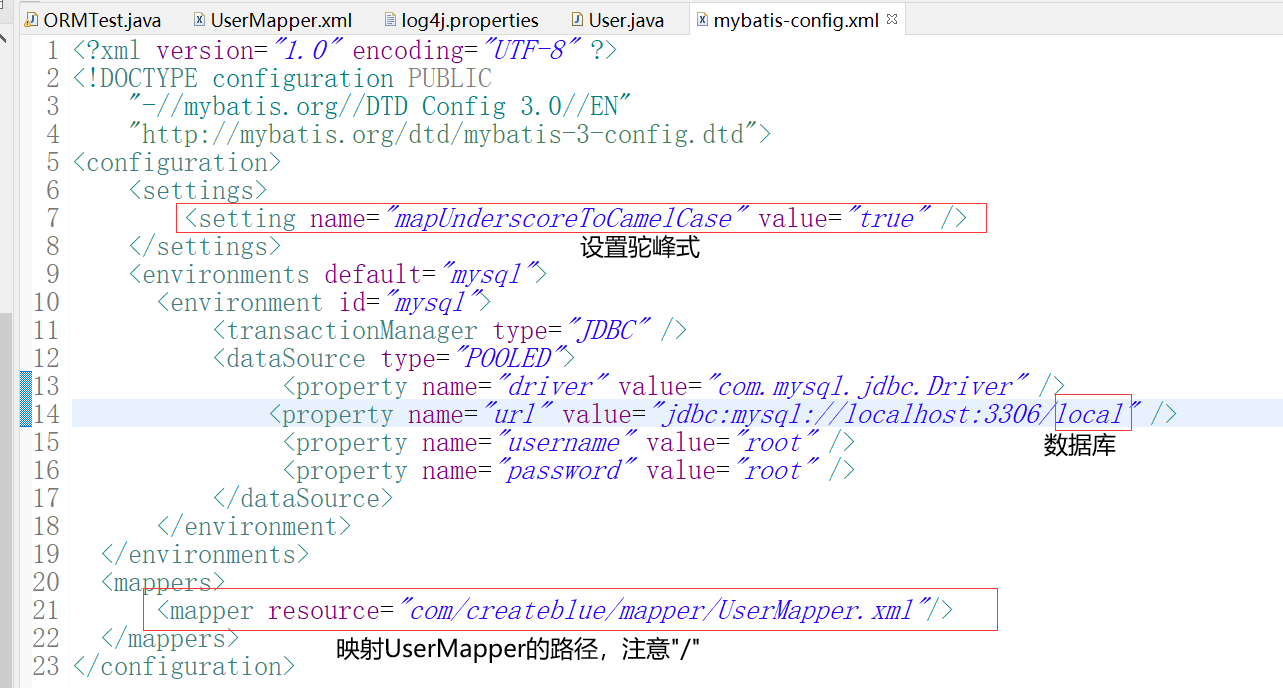1283x688 pixels.
Task: Place cursor in the xml version declaration
Action: click(x=345, y=50)
